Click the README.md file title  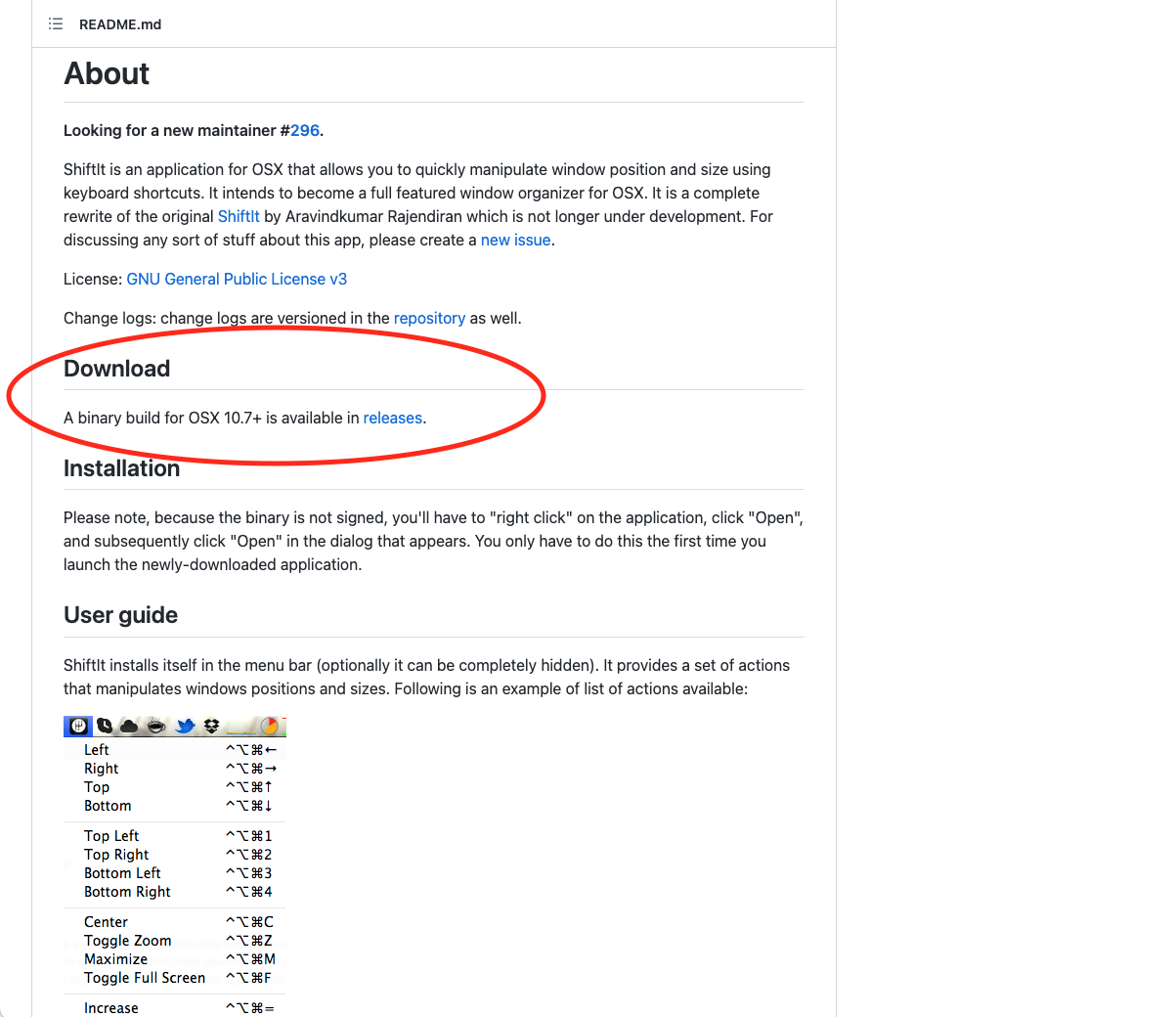click(x=120, y=24)
